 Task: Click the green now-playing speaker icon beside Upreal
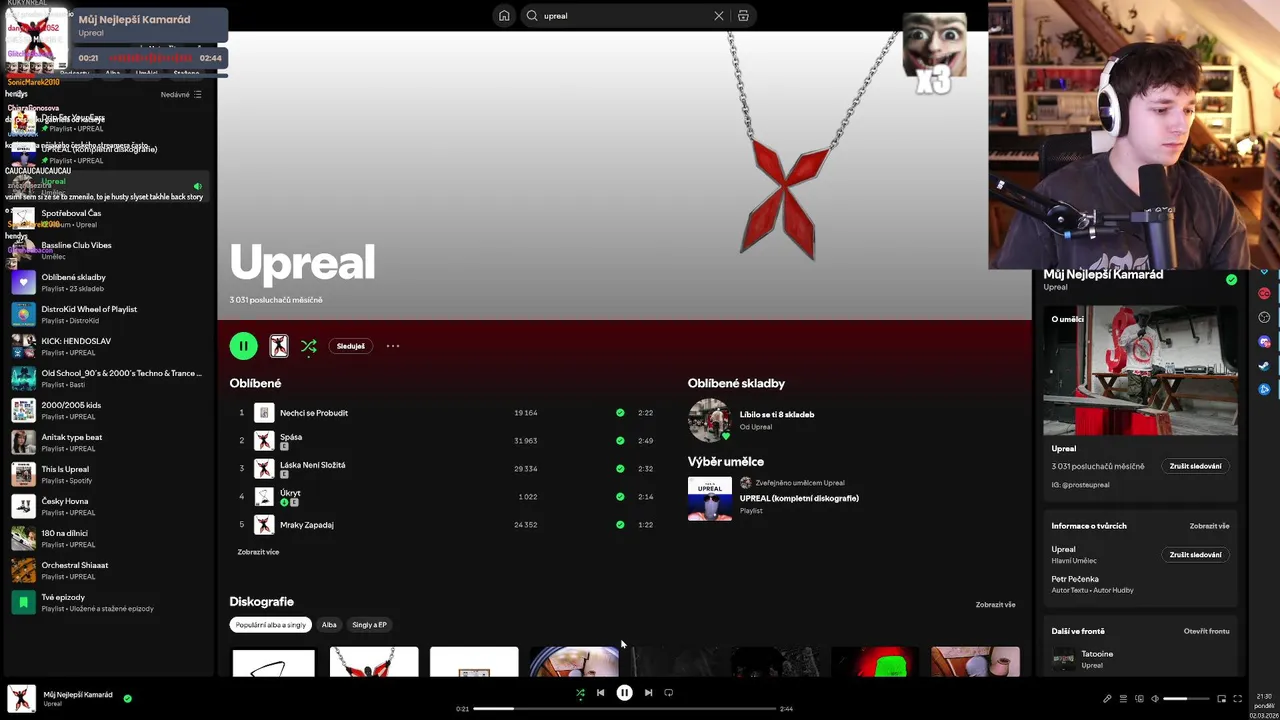(x=197, y=186)
